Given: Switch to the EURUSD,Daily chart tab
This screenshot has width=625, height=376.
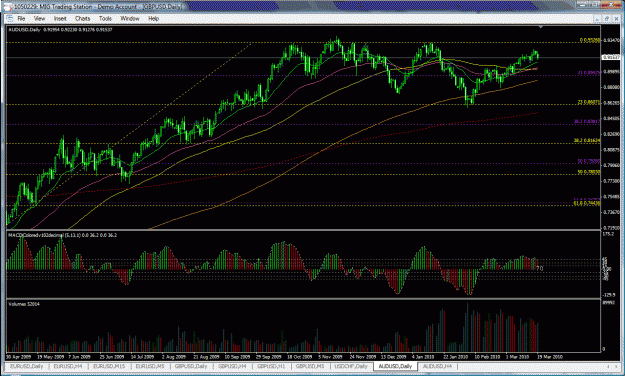Looking at the screenshot, I should point(27,366).
